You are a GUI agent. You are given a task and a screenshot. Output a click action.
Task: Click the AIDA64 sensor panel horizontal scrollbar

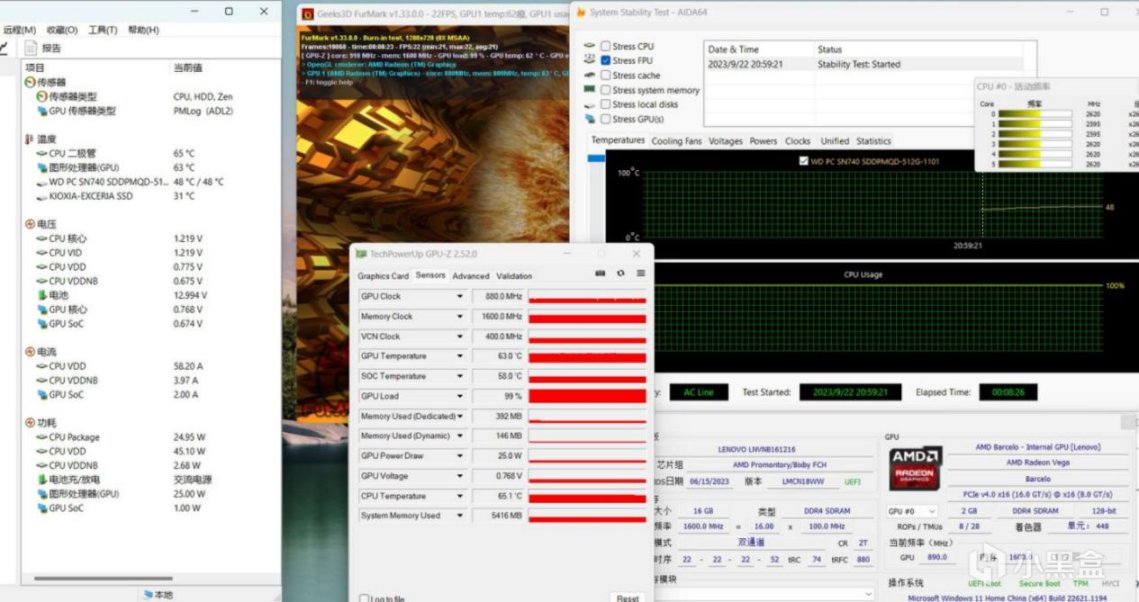(103, 579)
